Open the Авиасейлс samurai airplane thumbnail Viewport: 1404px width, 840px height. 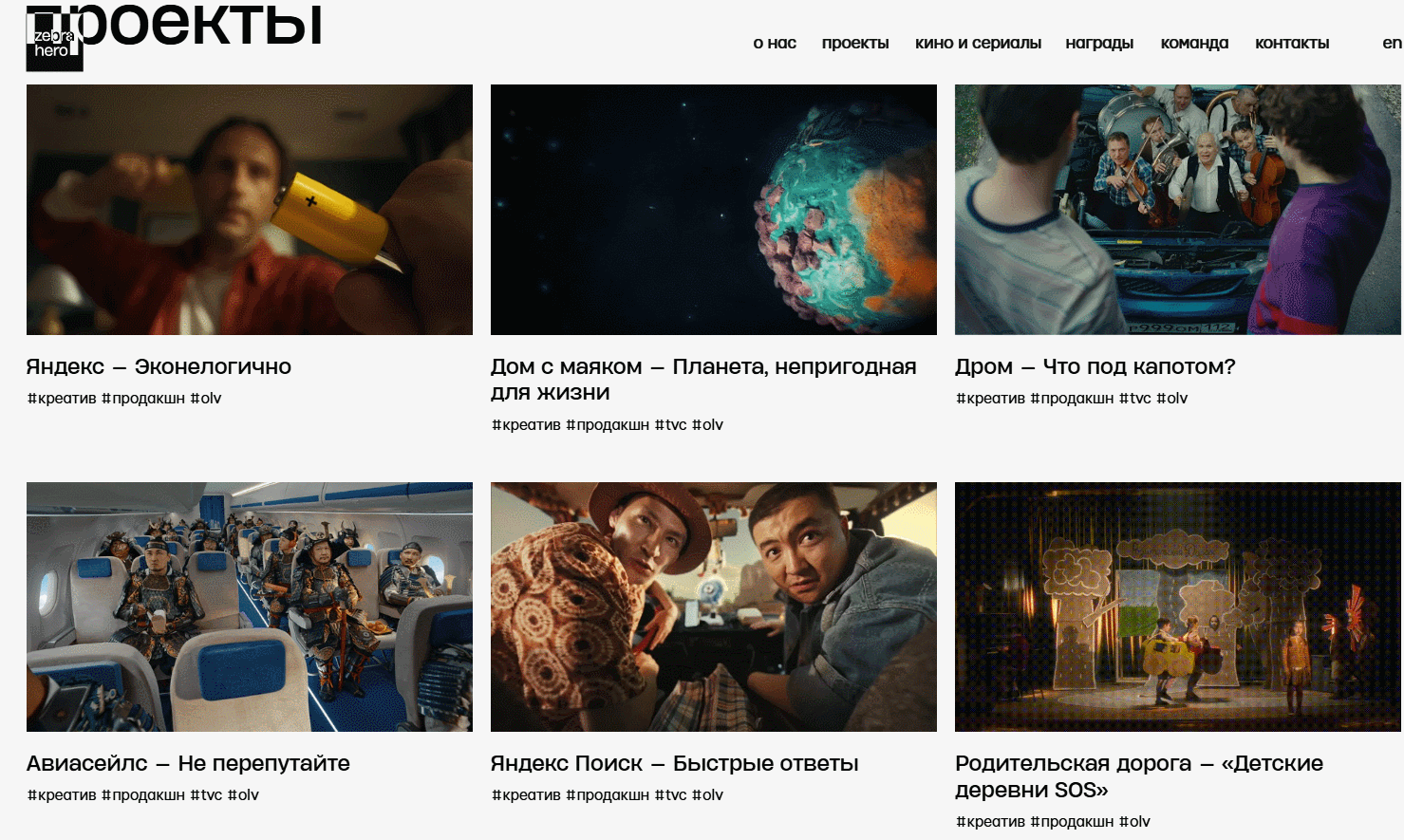[250, 607]
